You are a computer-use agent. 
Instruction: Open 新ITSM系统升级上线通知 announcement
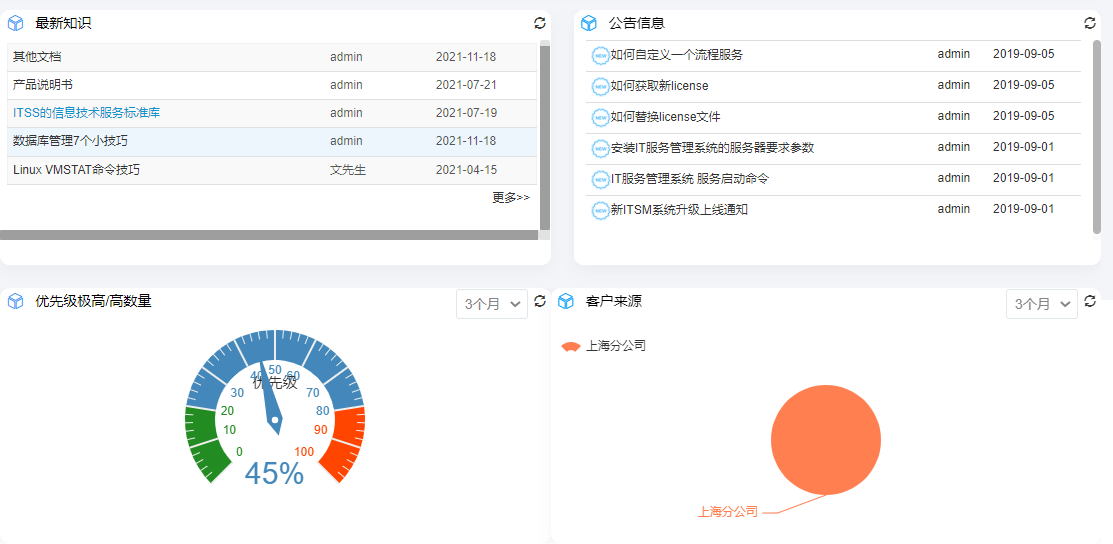[679, 210]
